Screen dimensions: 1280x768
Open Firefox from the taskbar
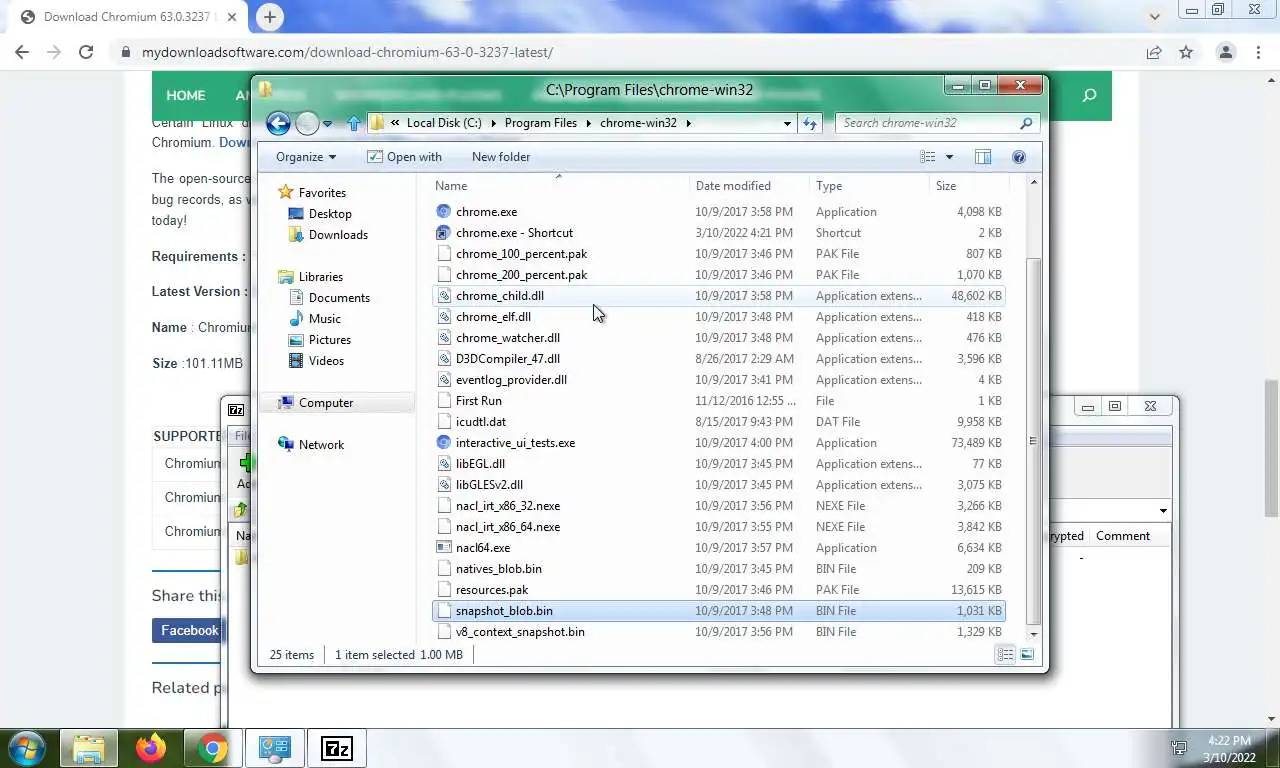click(x=151, y=748)
